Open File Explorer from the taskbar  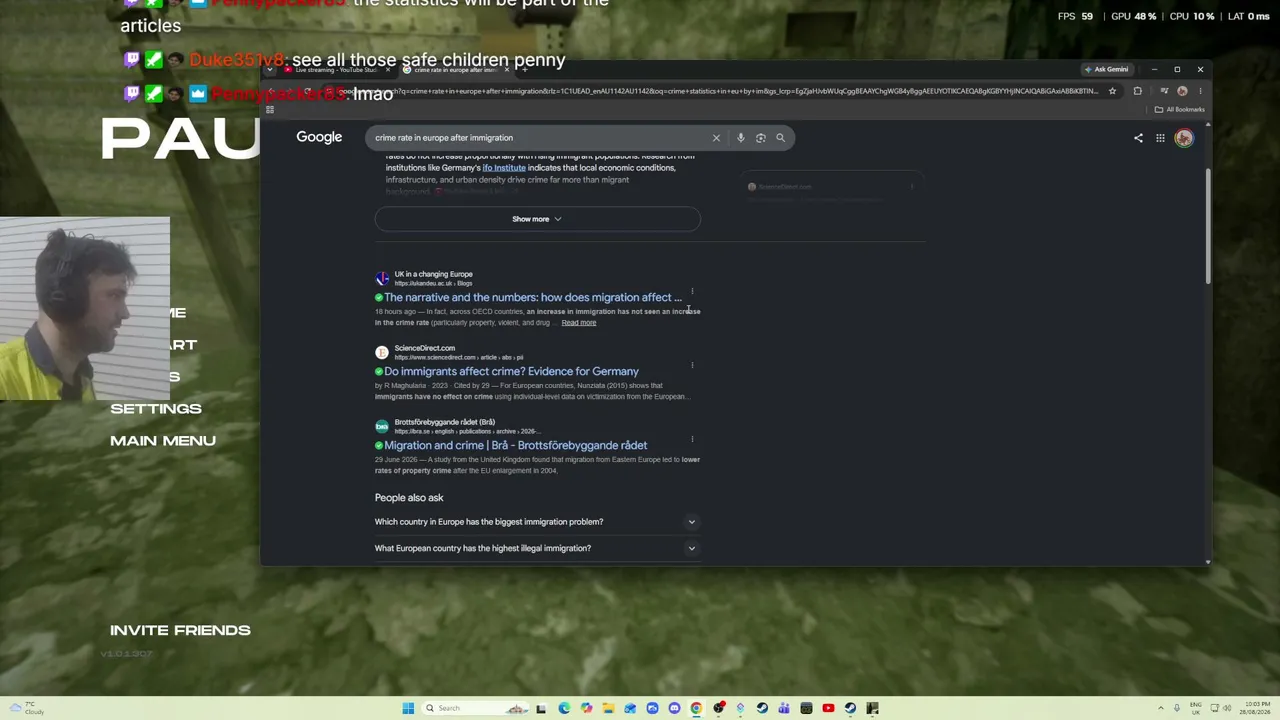click(608, 708)
